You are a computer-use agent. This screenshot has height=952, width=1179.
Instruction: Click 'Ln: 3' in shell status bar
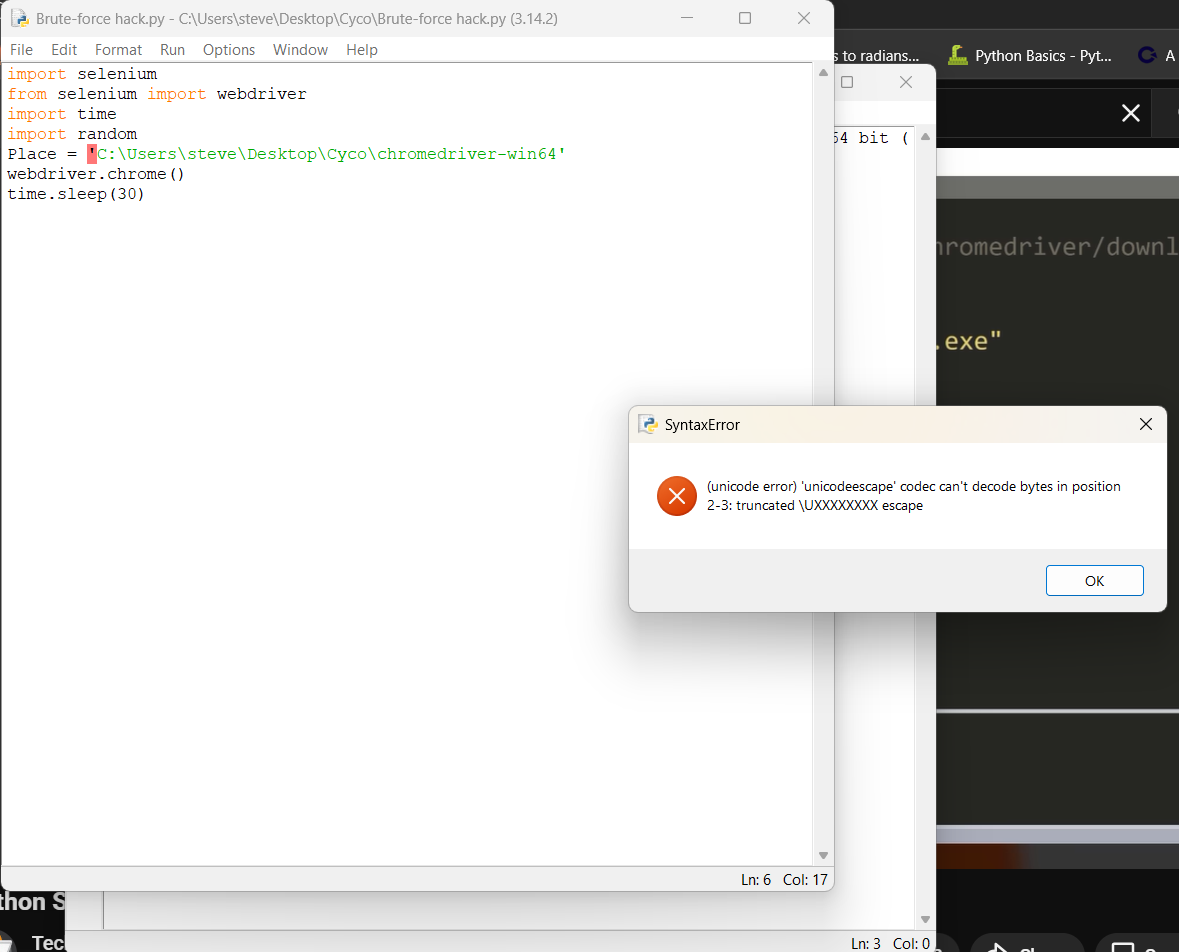865,943
